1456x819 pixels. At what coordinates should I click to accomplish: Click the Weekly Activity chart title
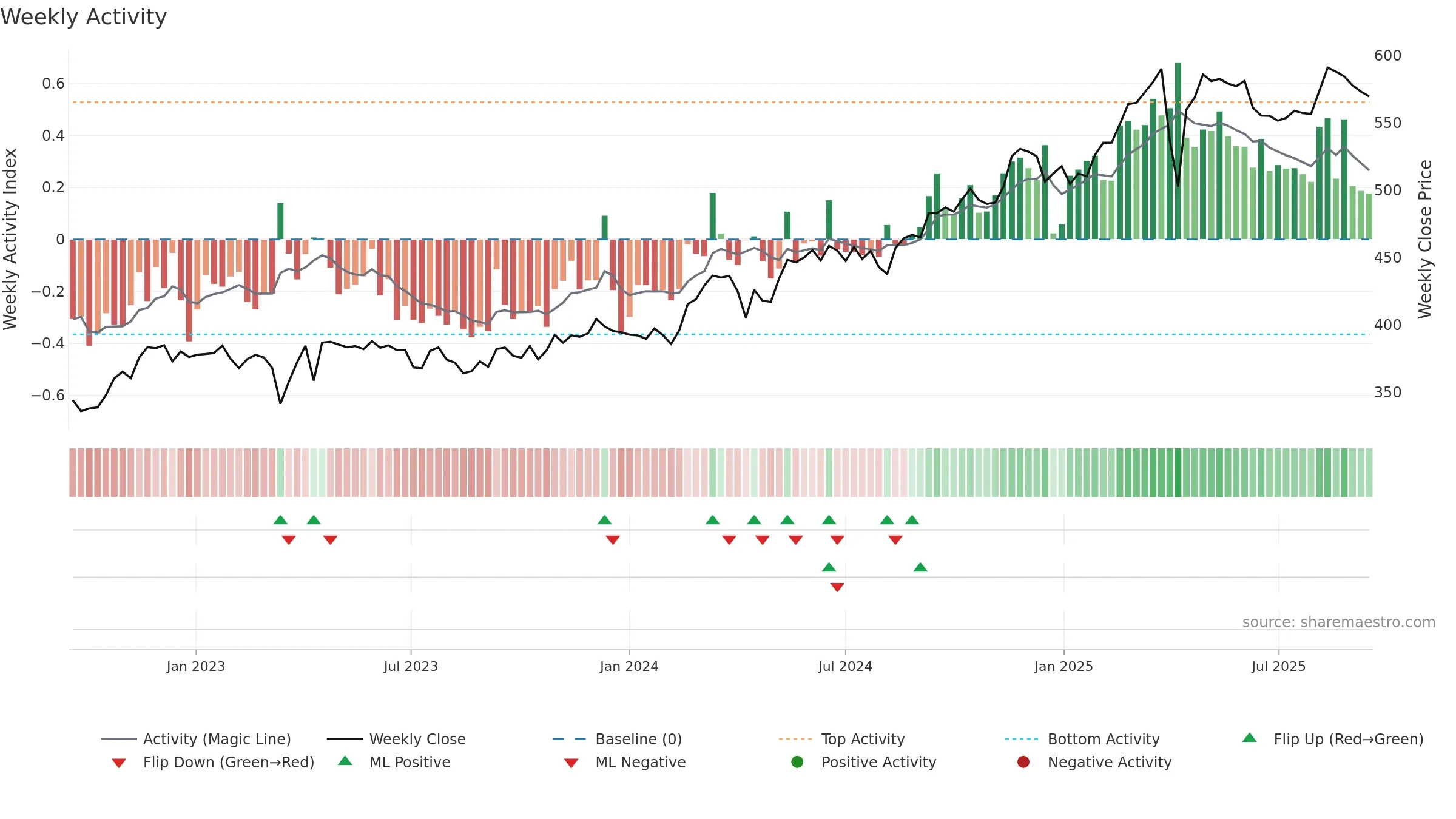point(84,17)
